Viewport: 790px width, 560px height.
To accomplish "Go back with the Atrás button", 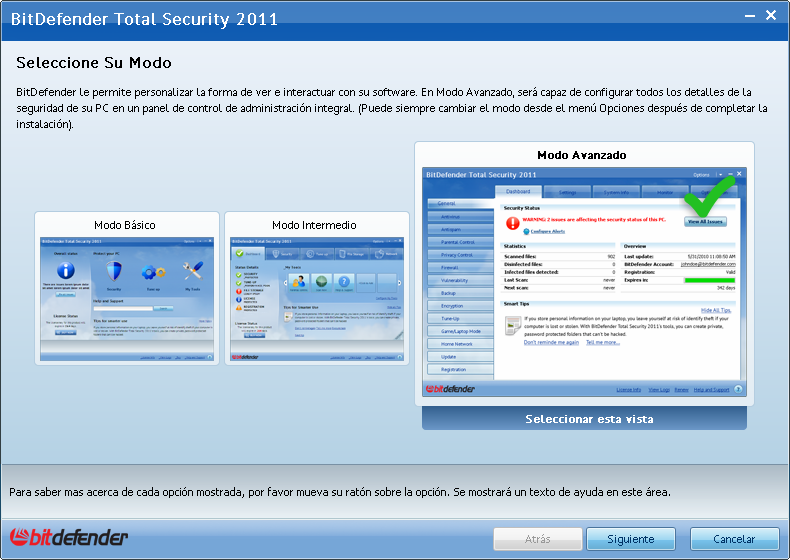I will tap(538, 539).
